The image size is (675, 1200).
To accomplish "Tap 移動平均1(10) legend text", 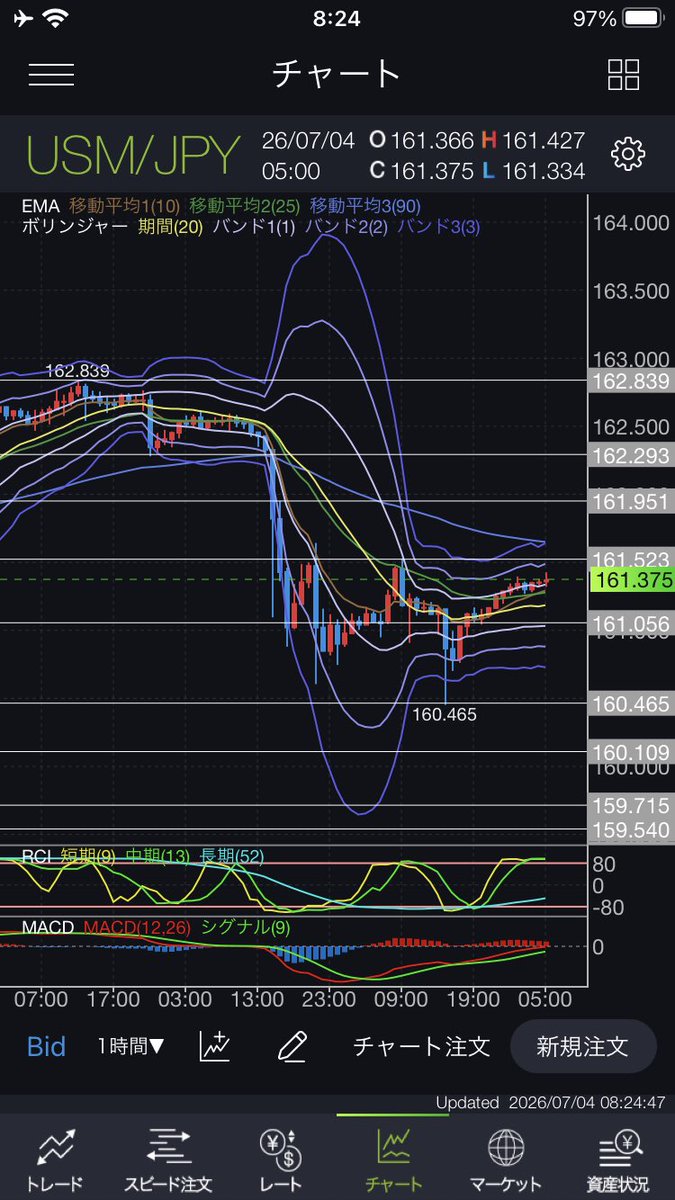I will 125,205.
